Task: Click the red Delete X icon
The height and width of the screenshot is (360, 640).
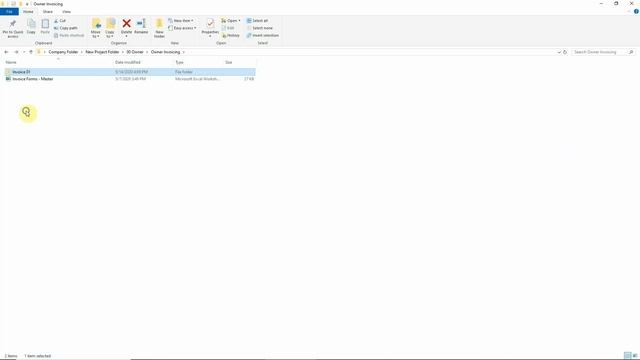Action: click(x=127, y=24)
